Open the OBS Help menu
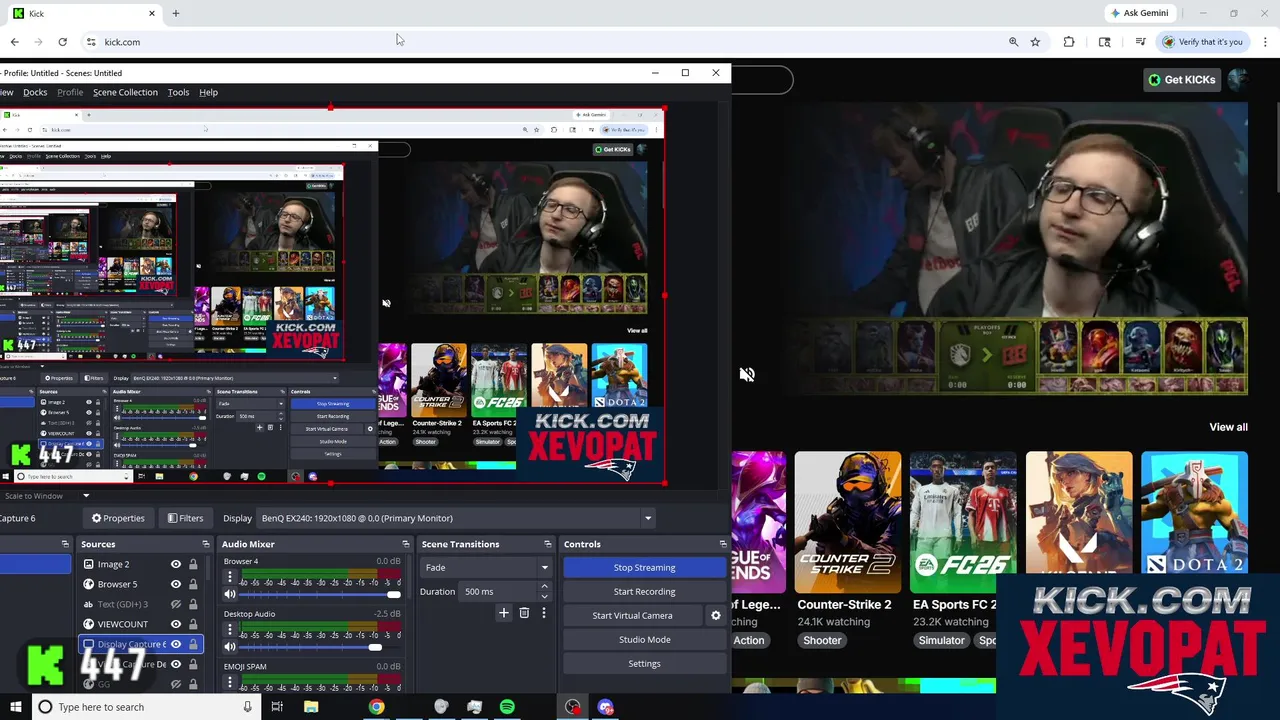 coord(208,92)
